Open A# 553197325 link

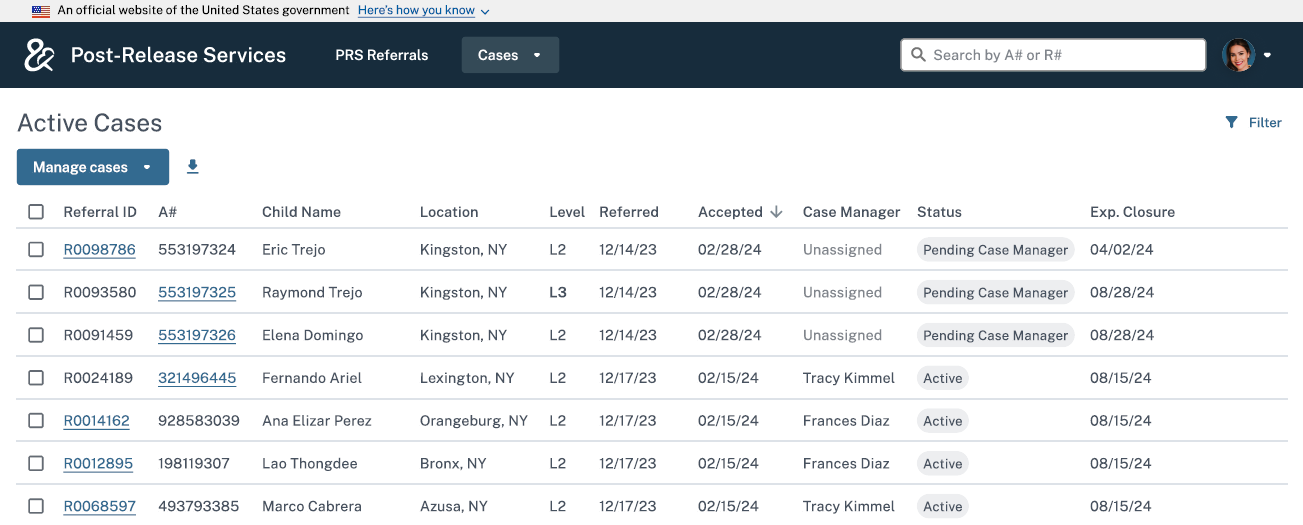[197, 293]
